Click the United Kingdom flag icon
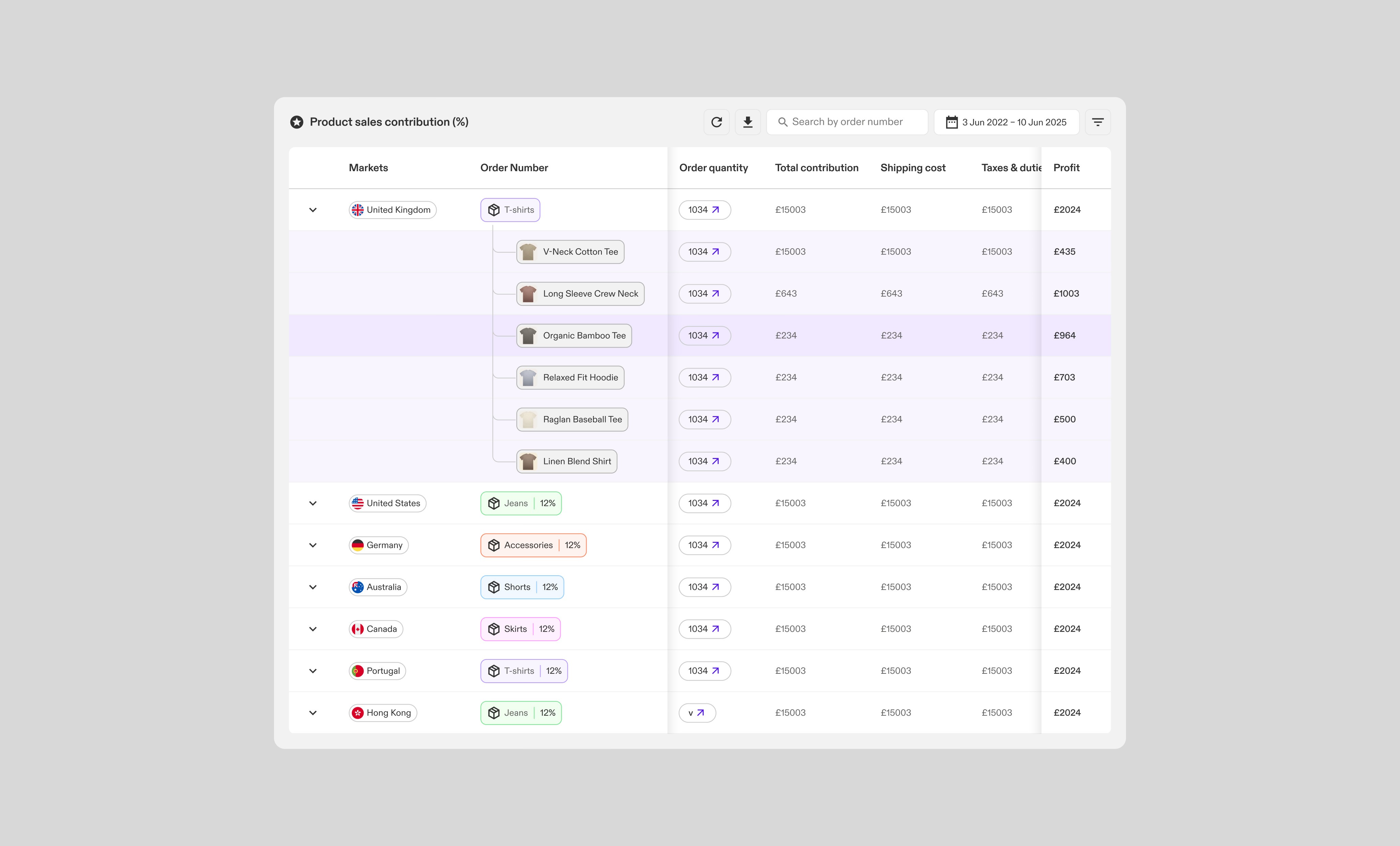1400x846 pixels. click(x=357, y=210)
